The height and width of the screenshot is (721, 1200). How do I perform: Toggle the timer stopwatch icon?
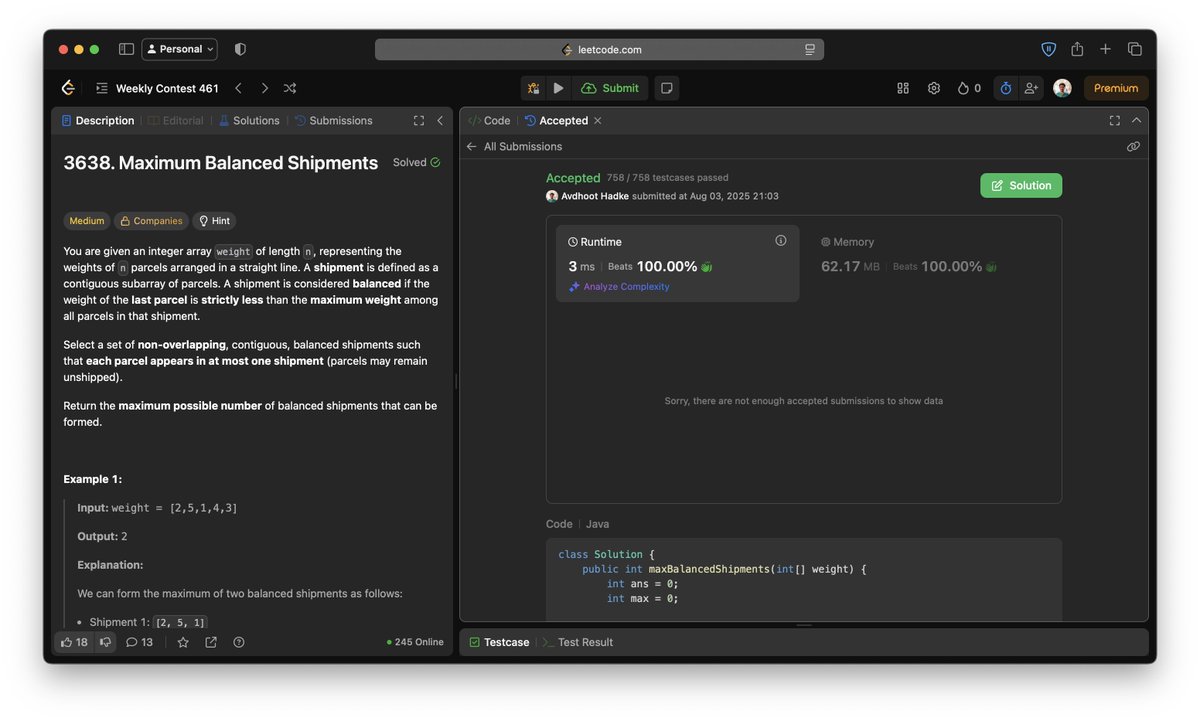pos(1006,88)
